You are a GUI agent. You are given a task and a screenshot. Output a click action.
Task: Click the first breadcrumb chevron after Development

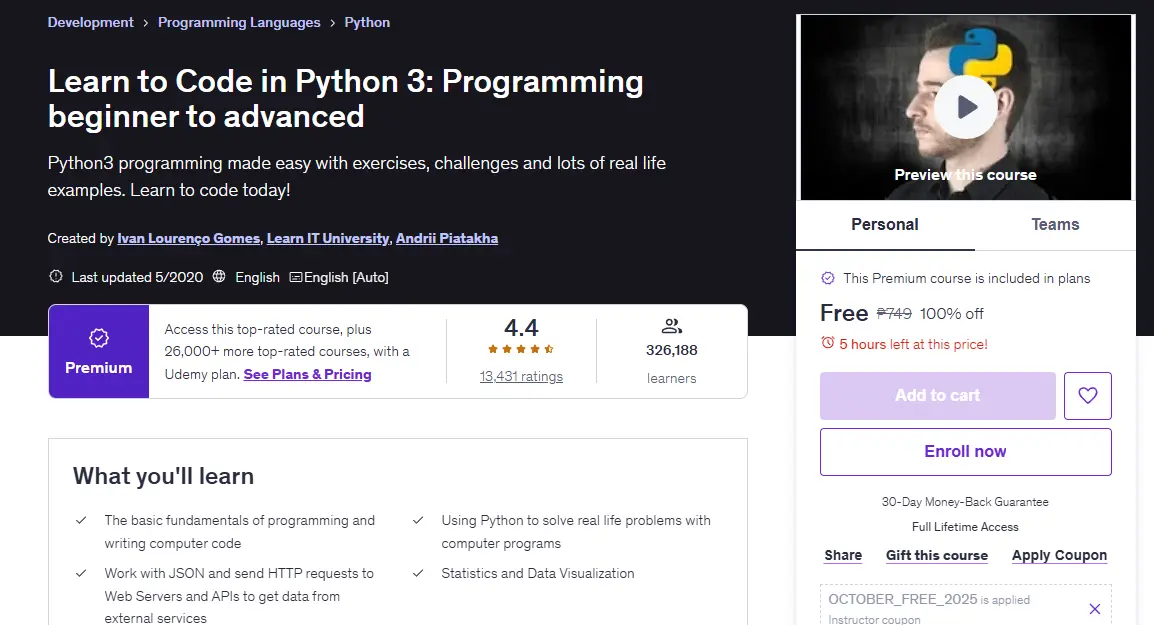click(146, 23)
